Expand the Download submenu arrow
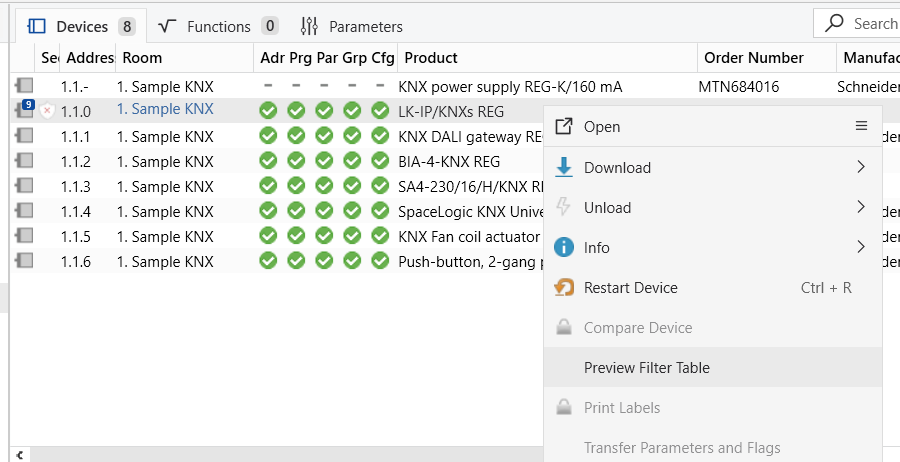Screen dimensions: 900x462 (x=861, y=167)
